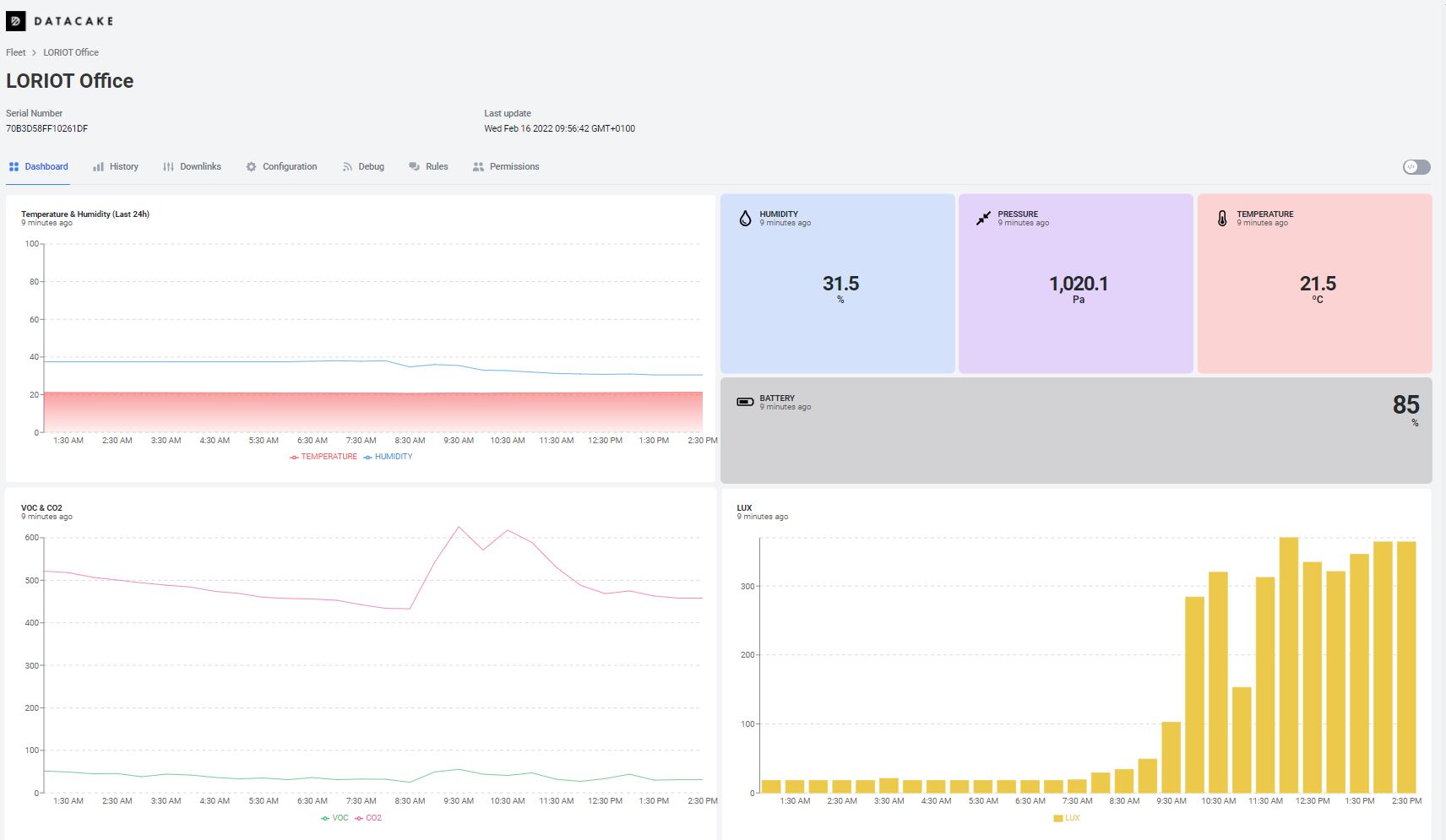Click the temperature thermometer icon
Screen dimensions: 1446x840
[x=1222, y=219]
